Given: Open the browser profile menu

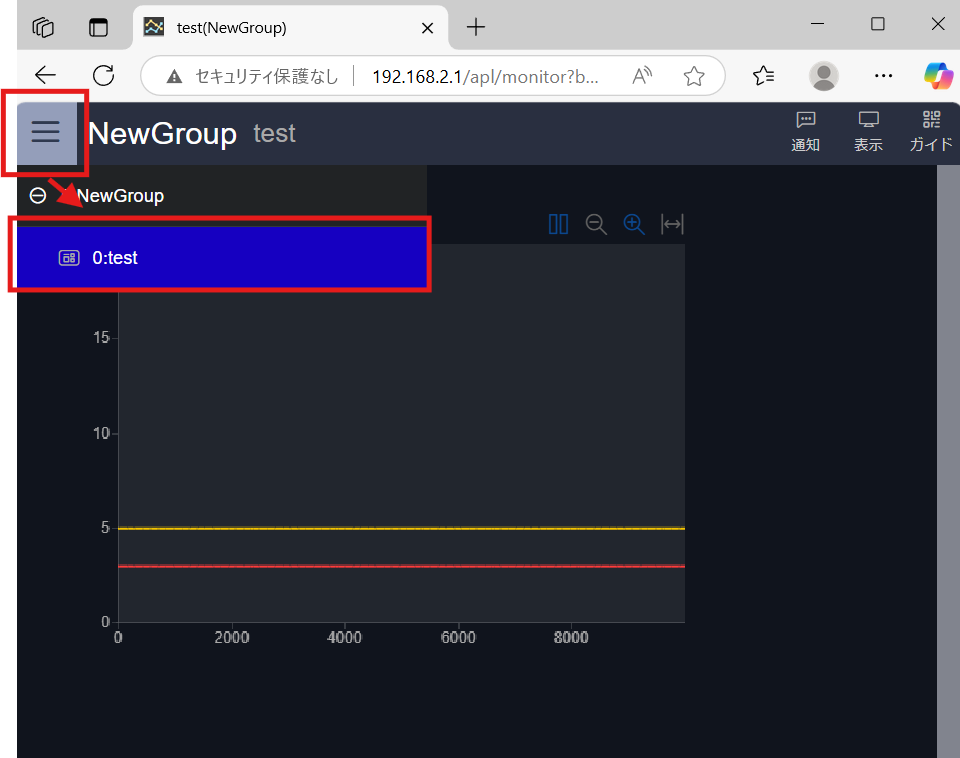Looking at the screenshot, I should (x=823, y=76).
